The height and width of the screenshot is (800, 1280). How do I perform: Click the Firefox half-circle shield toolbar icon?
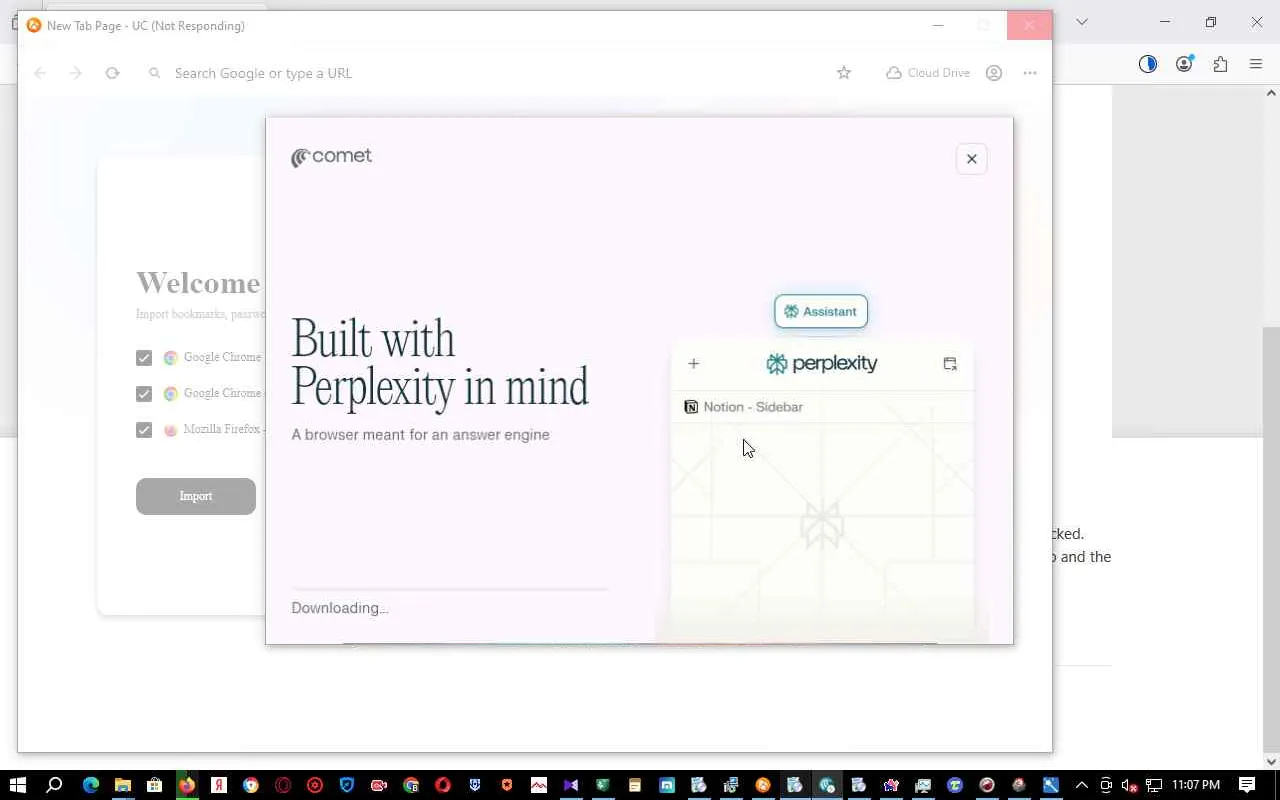[x=1148, y=64]
